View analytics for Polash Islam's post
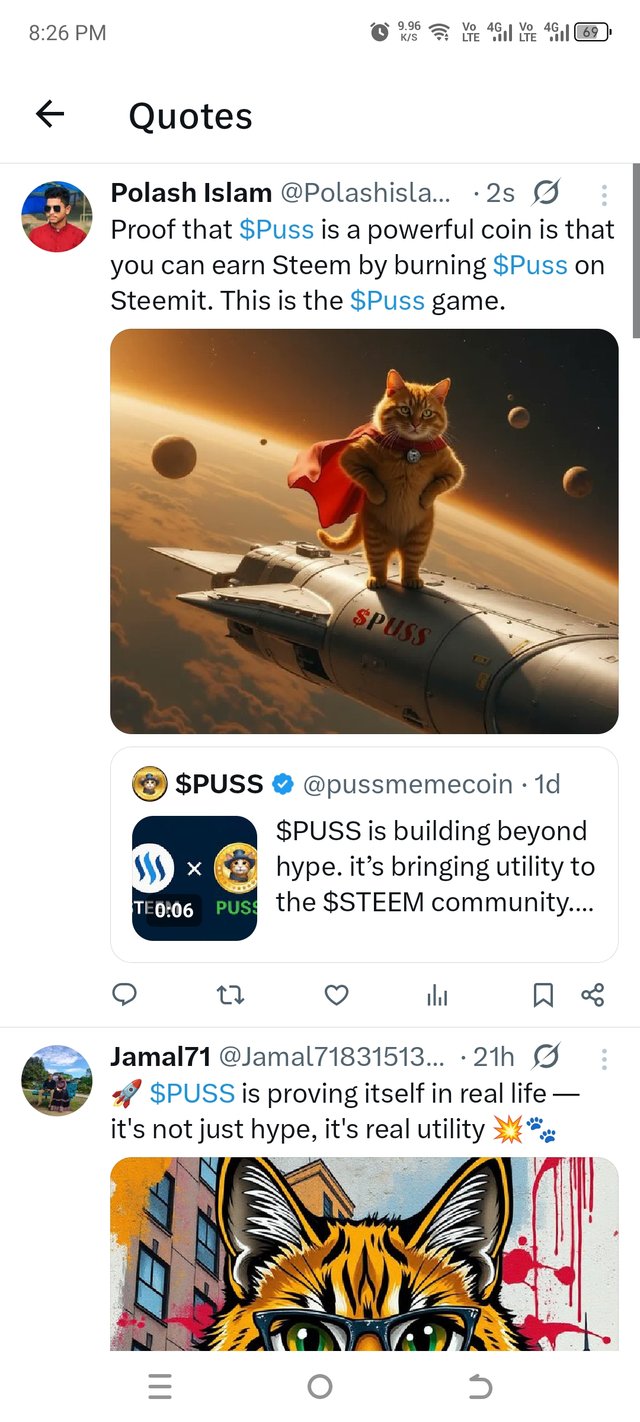640x1422 pixels. [437, 994]
